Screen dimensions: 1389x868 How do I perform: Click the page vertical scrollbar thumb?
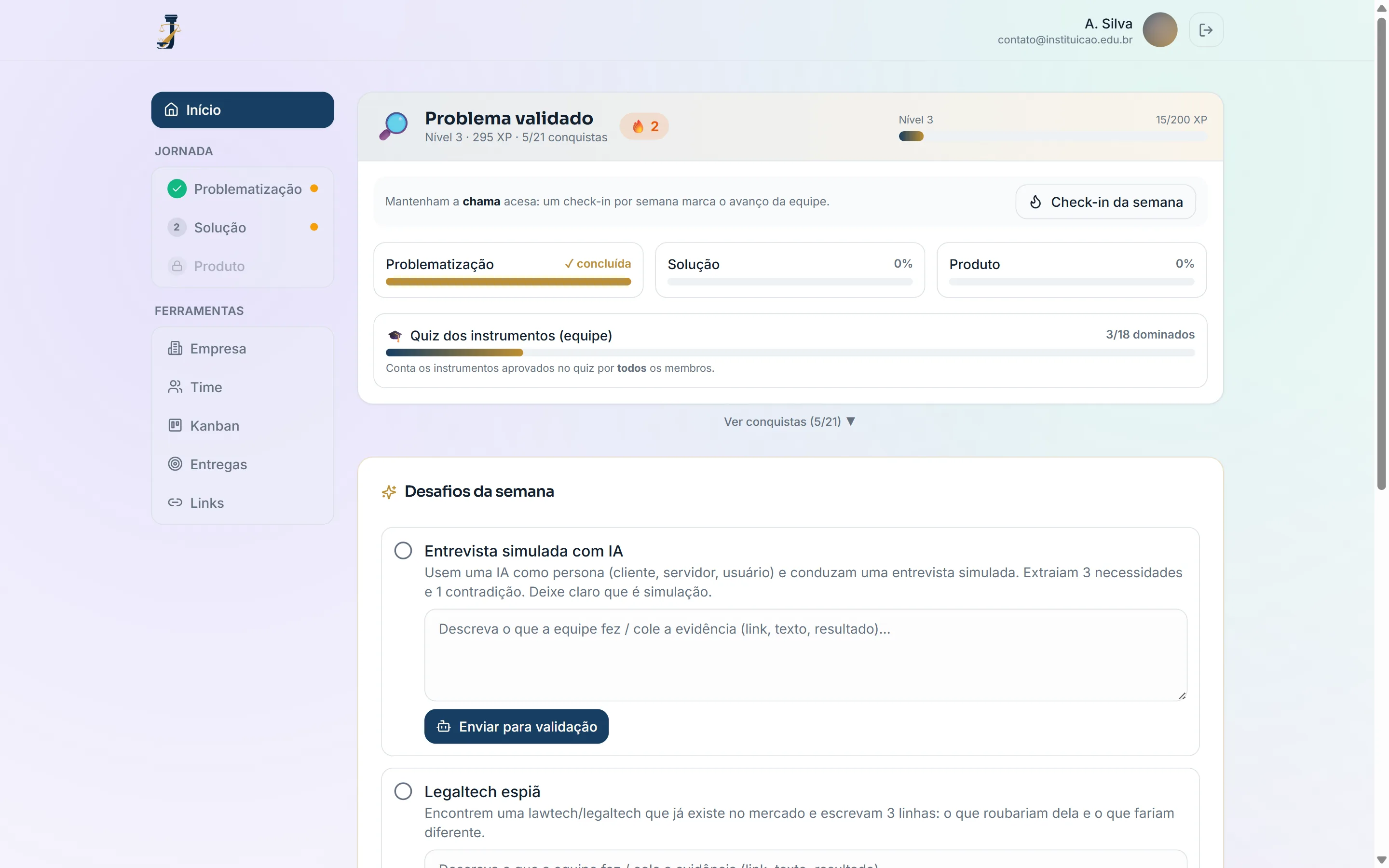1382,253
